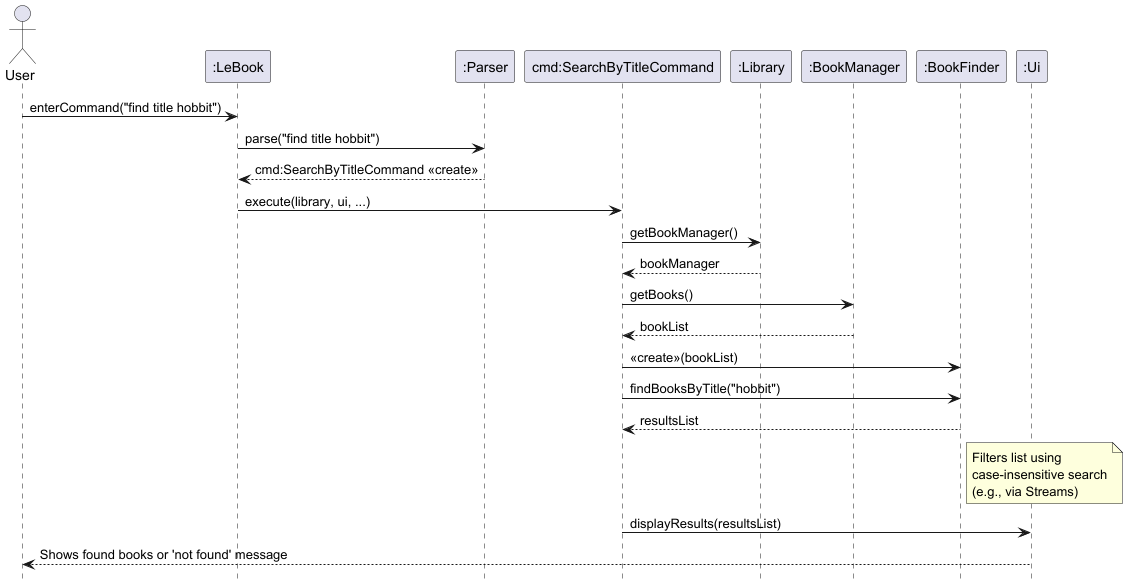Image resolution: width=1128 pixels, height=588 pixels.
Task: Click the :Ui participant box
Action: pos(1032,67)
